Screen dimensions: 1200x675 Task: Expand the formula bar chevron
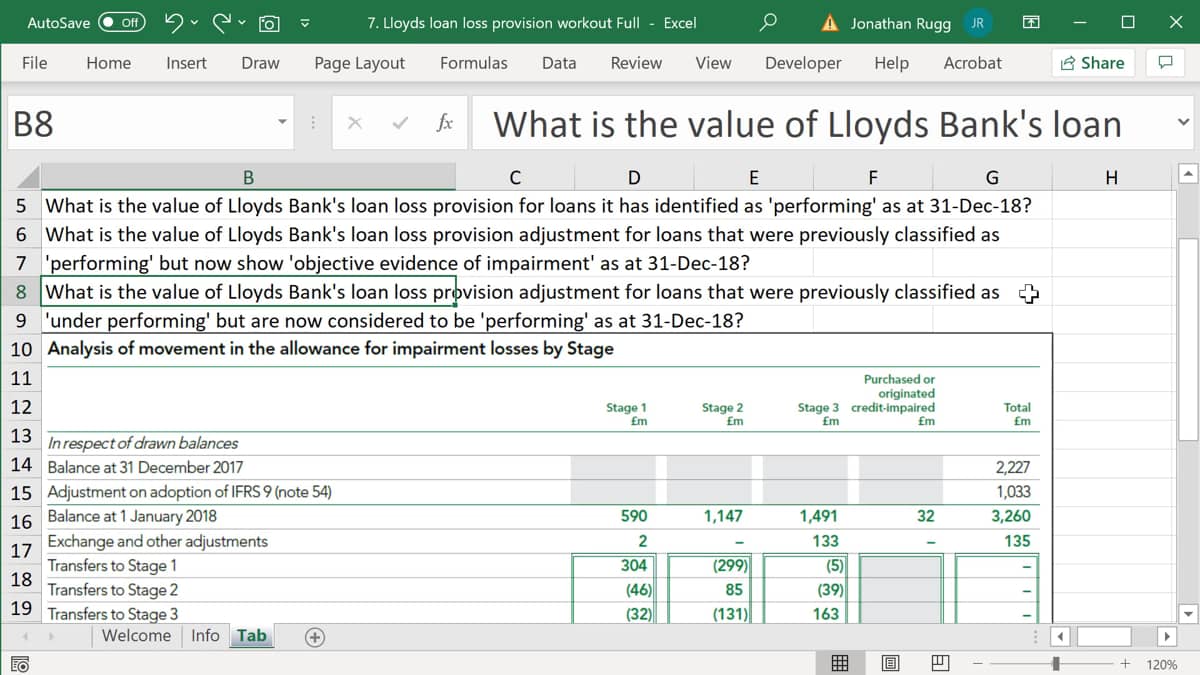pyautogui.click(x=1183, y=124)
